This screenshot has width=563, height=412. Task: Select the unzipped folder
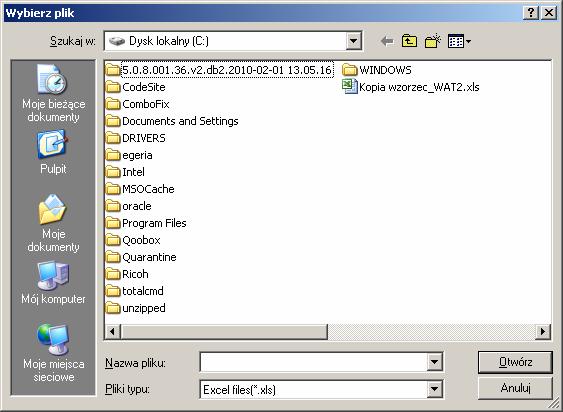click(x=136, y=308)
